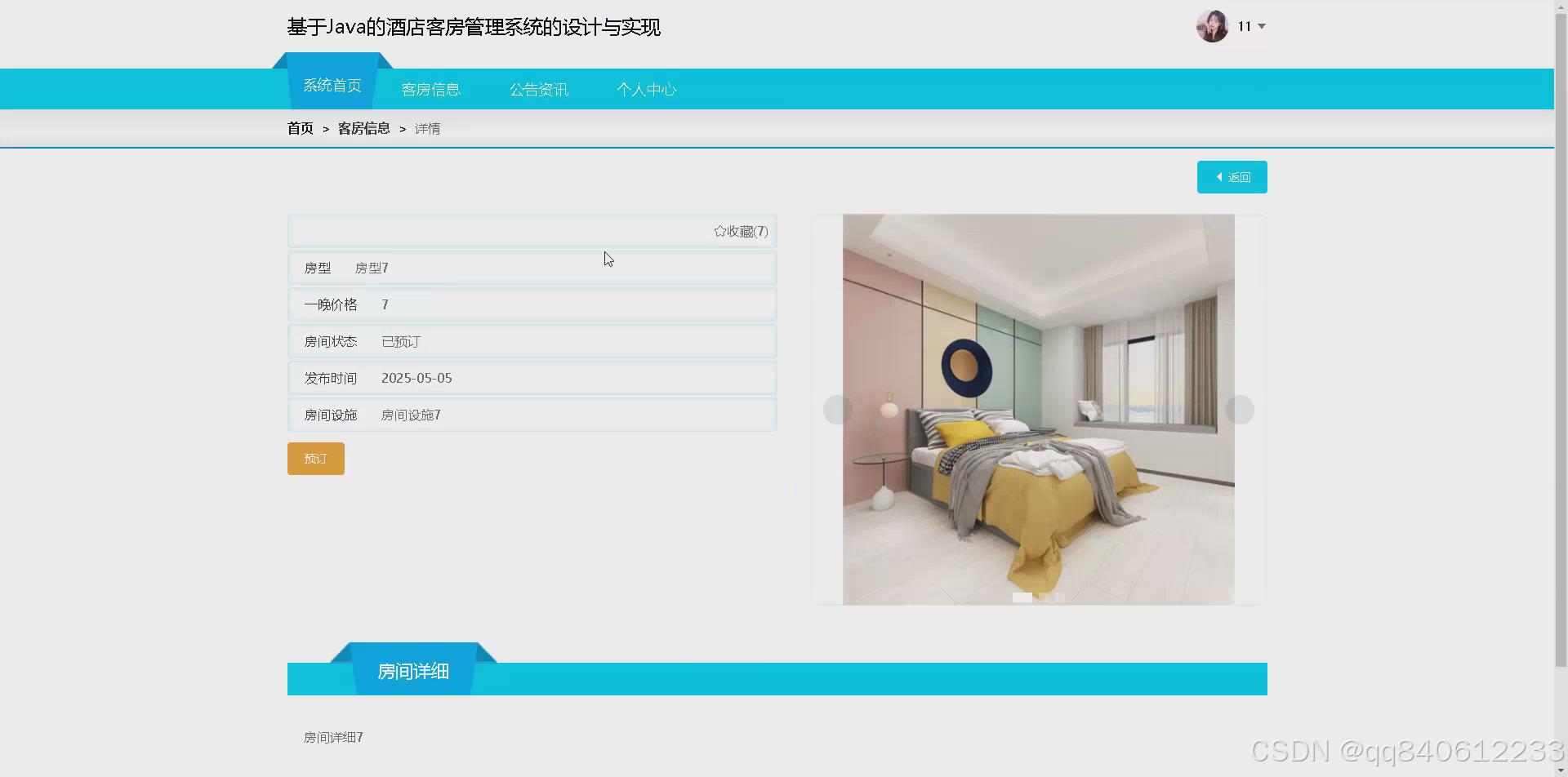
Task: Click the carousel next-image arrow
Action: [x=1241, y=410]
